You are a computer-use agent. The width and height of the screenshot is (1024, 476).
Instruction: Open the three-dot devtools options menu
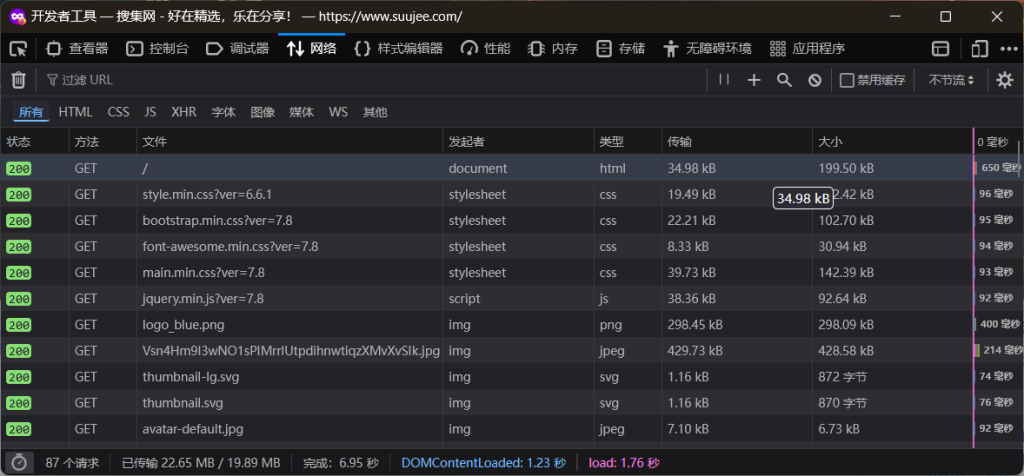pos(1007,48)
